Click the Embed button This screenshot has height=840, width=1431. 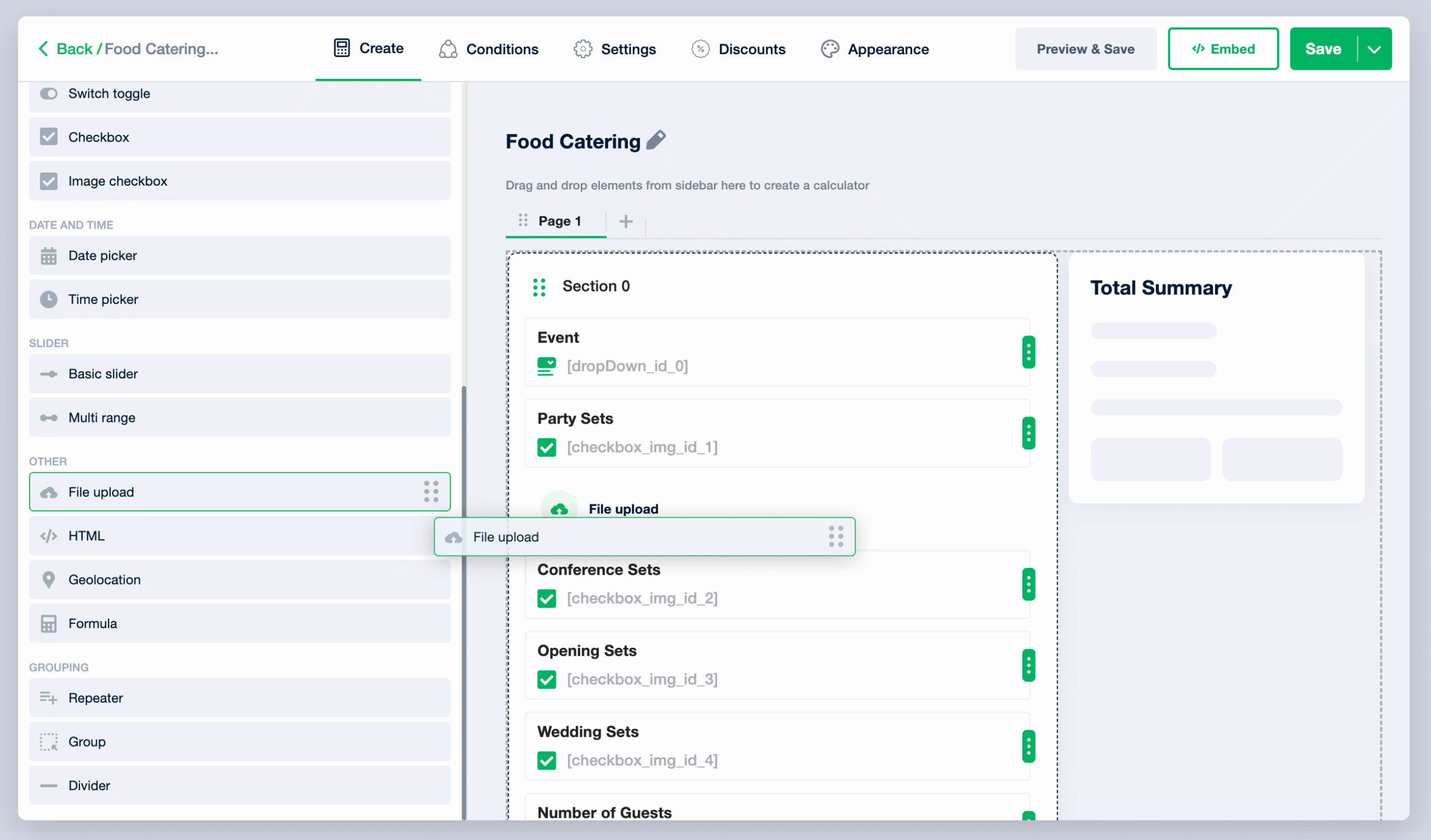click(1223, 49)
